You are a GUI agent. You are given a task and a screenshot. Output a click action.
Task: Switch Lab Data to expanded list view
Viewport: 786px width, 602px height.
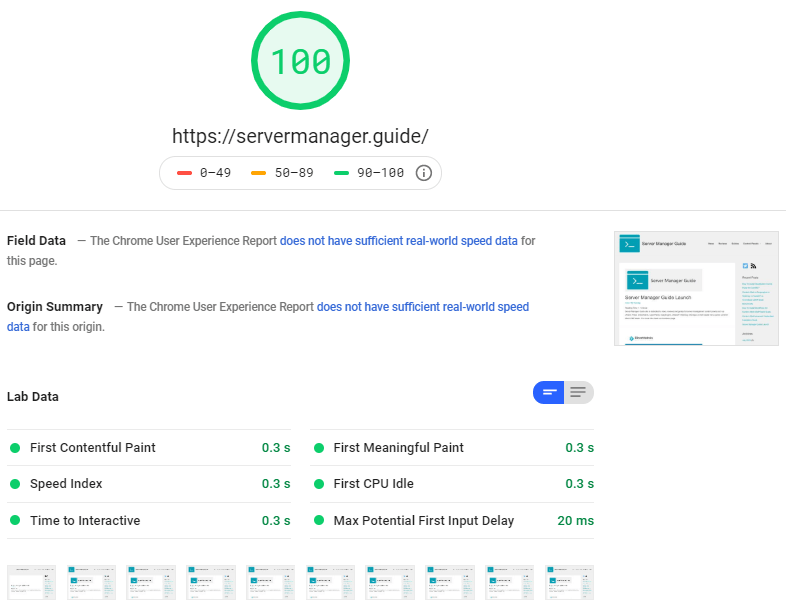click(x=579, y=392)
